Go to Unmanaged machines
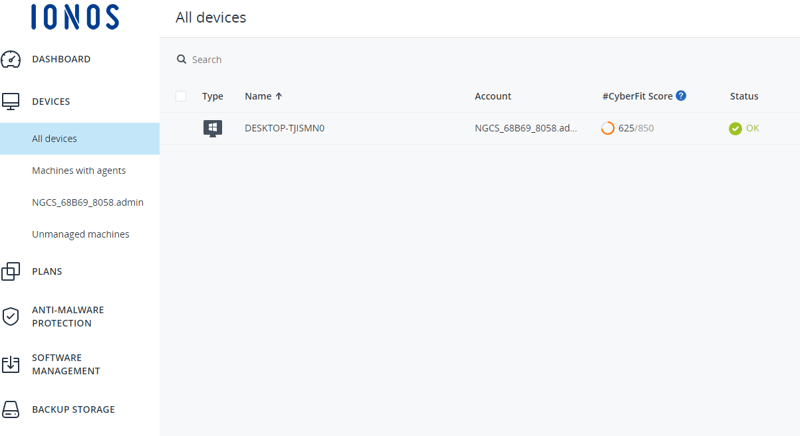 pos(80,235)
